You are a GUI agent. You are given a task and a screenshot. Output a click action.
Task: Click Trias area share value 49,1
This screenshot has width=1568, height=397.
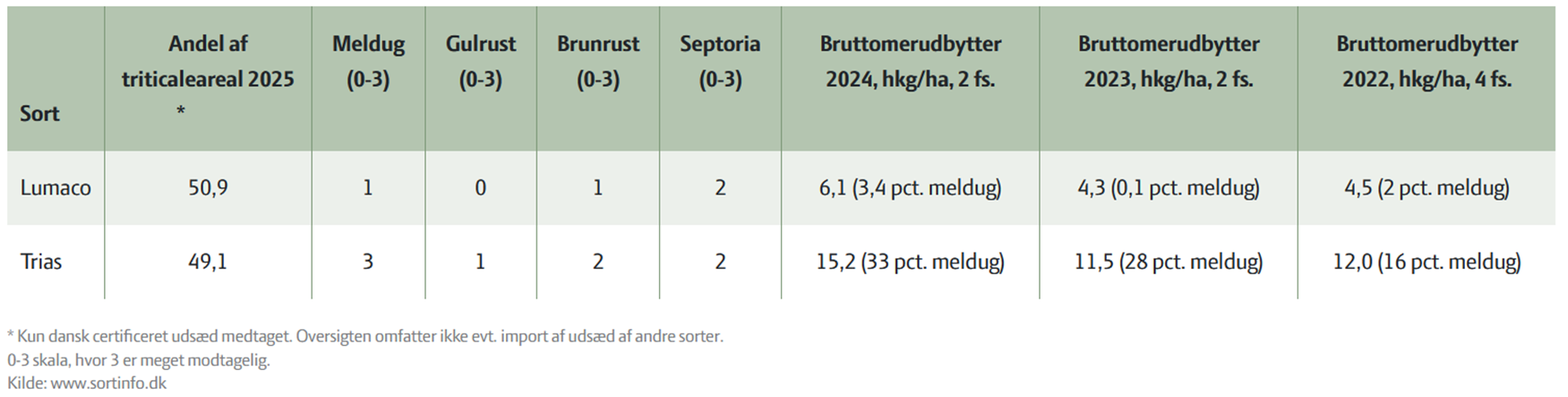(208, 262)
